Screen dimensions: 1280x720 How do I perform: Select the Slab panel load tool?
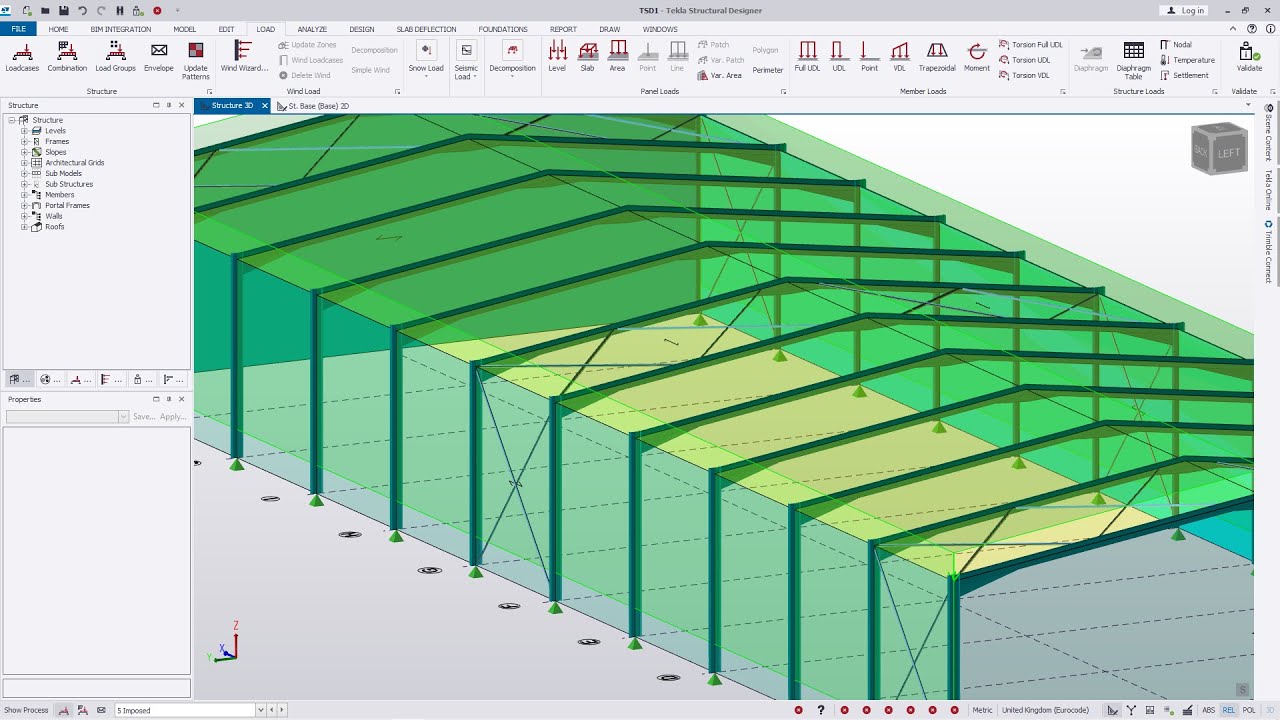pyautogui.click(x=587, y=57)
